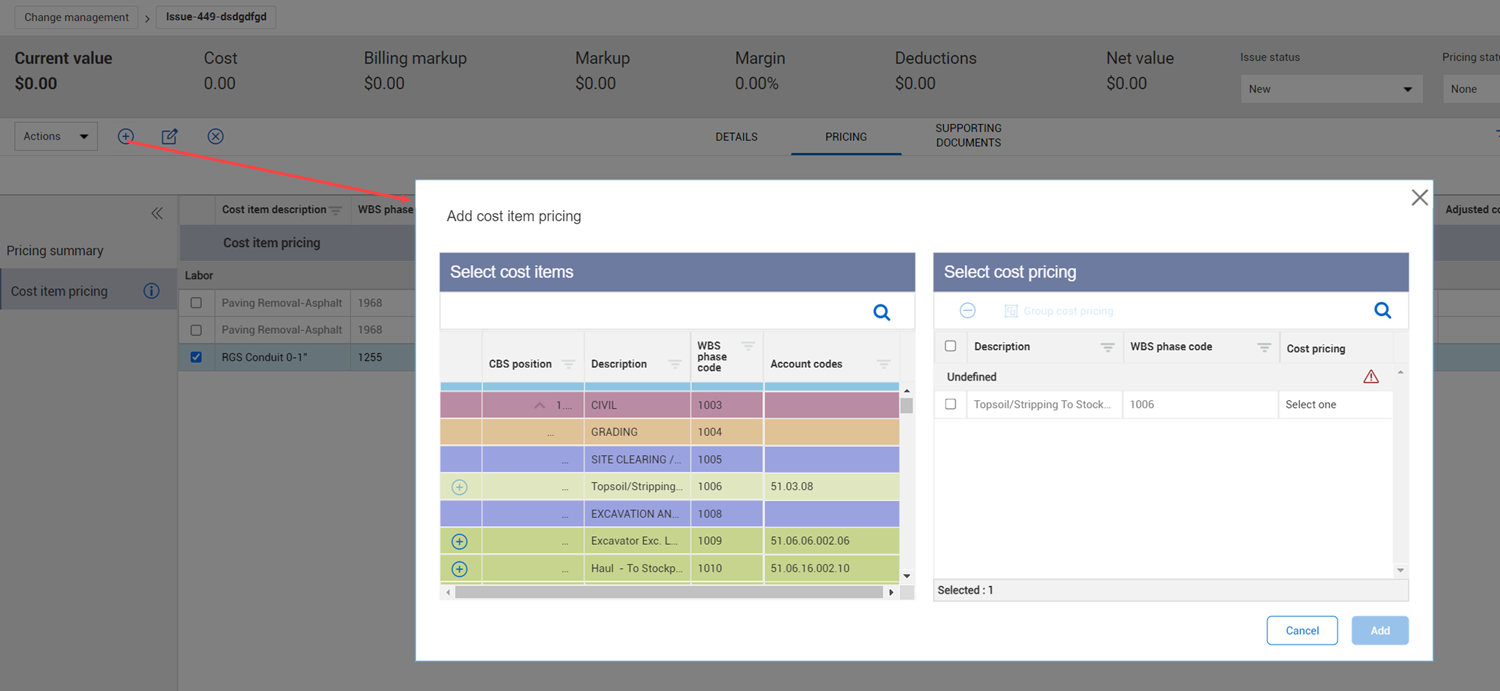The height and width of the screenshot is (691, 1500).
Task: Click the add cost item plus icon
Action: [126, 136]
